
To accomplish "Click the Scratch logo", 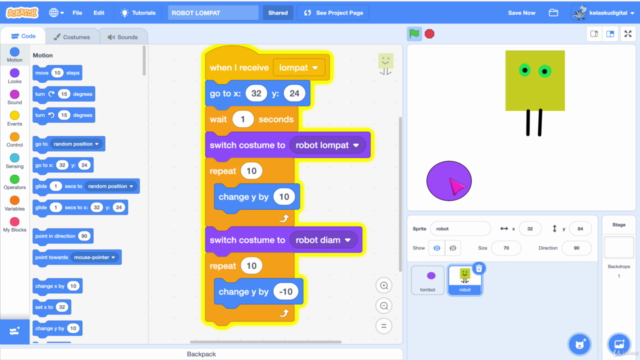I will point(22,13).
